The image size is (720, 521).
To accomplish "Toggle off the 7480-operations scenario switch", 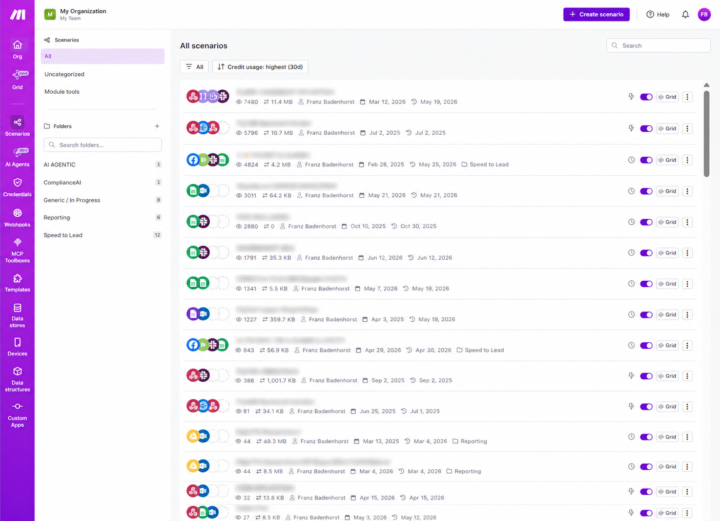I will pyautogui.click(x=646, y=97).
